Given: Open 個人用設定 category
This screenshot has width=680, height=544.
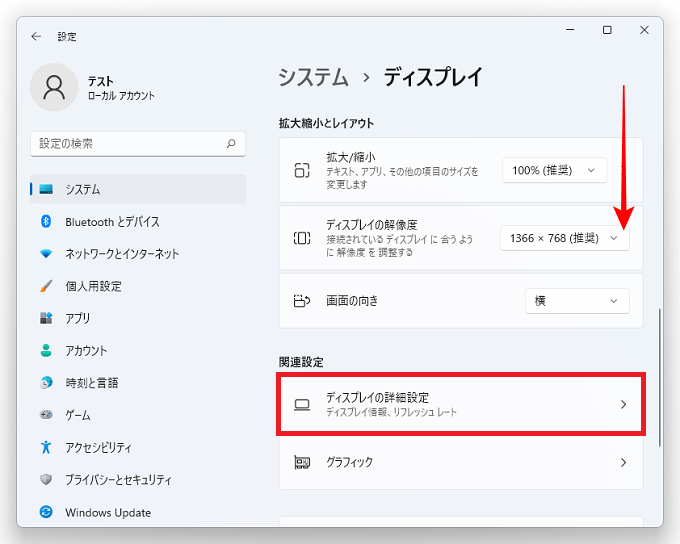Looking at the screenshot, I should coord(138,286).
